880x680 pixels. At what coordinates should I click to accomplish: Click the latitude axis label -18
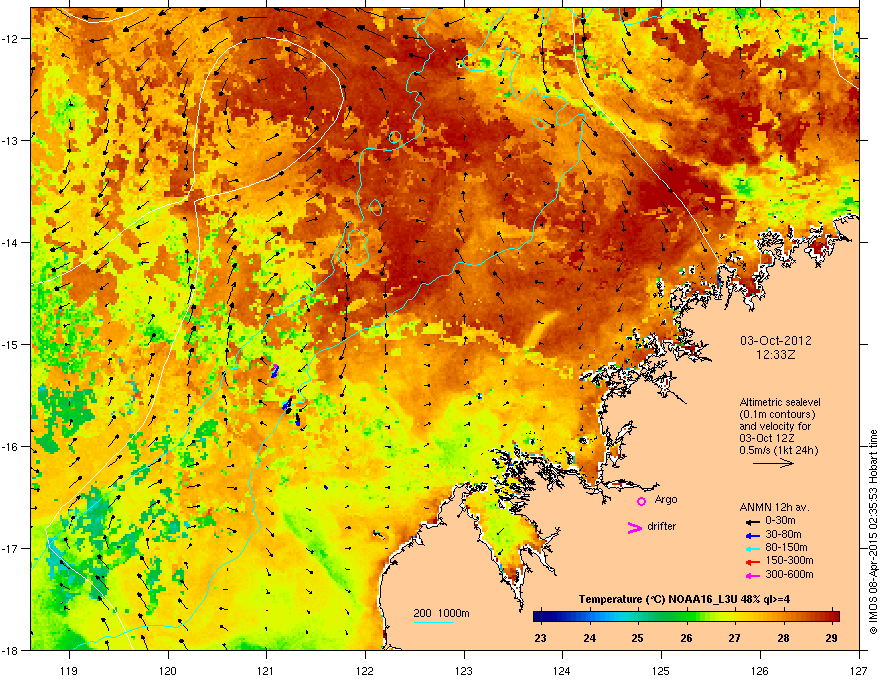10,650
